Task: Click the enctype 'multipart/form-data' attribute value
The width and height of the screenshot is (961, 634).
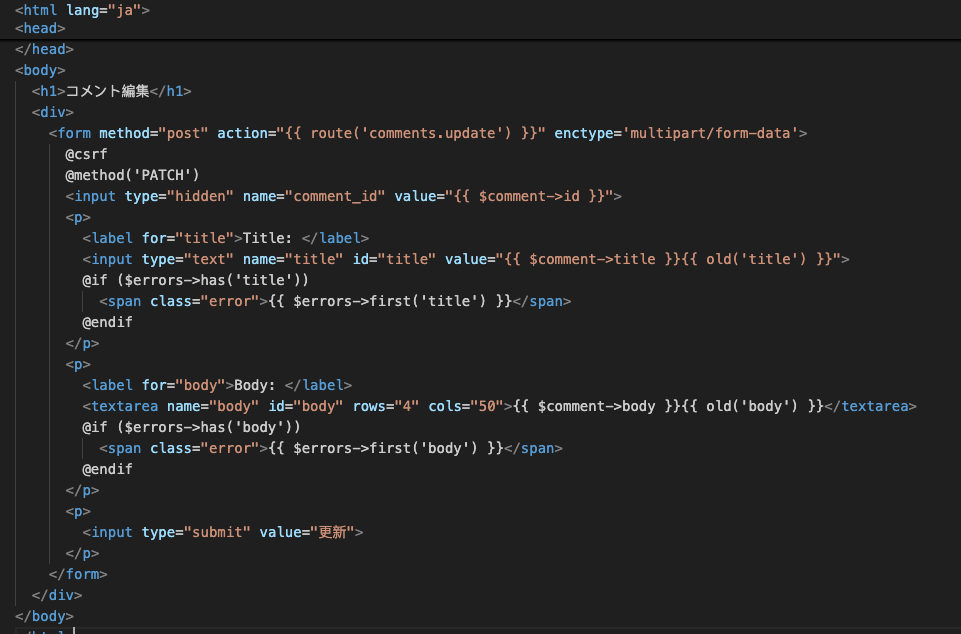Action: (x=710, y=133)
